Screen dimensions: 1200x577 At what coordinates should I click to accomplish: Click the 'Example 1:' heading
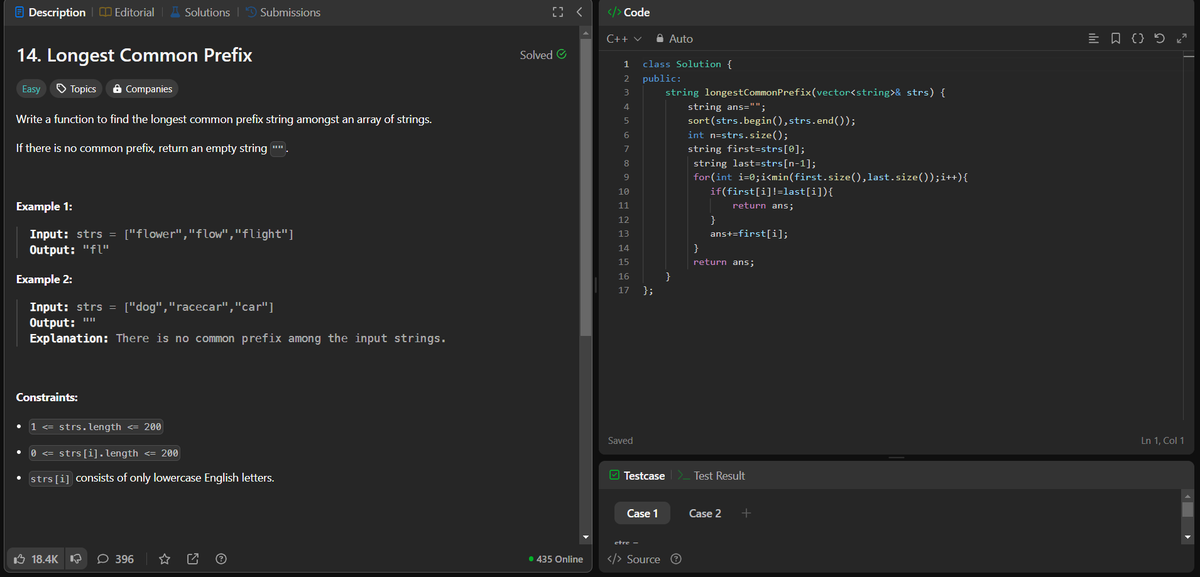point(44,206)
